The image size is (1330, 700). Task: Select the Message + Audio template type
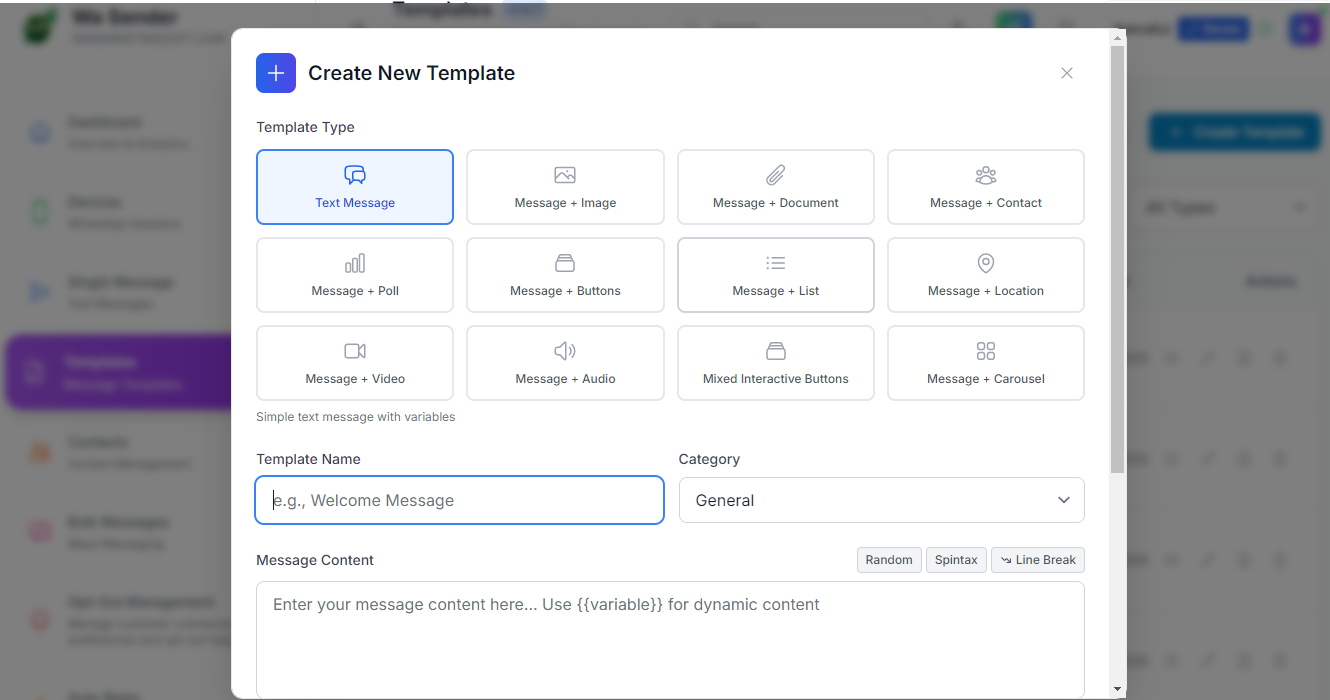click(565, 363)
